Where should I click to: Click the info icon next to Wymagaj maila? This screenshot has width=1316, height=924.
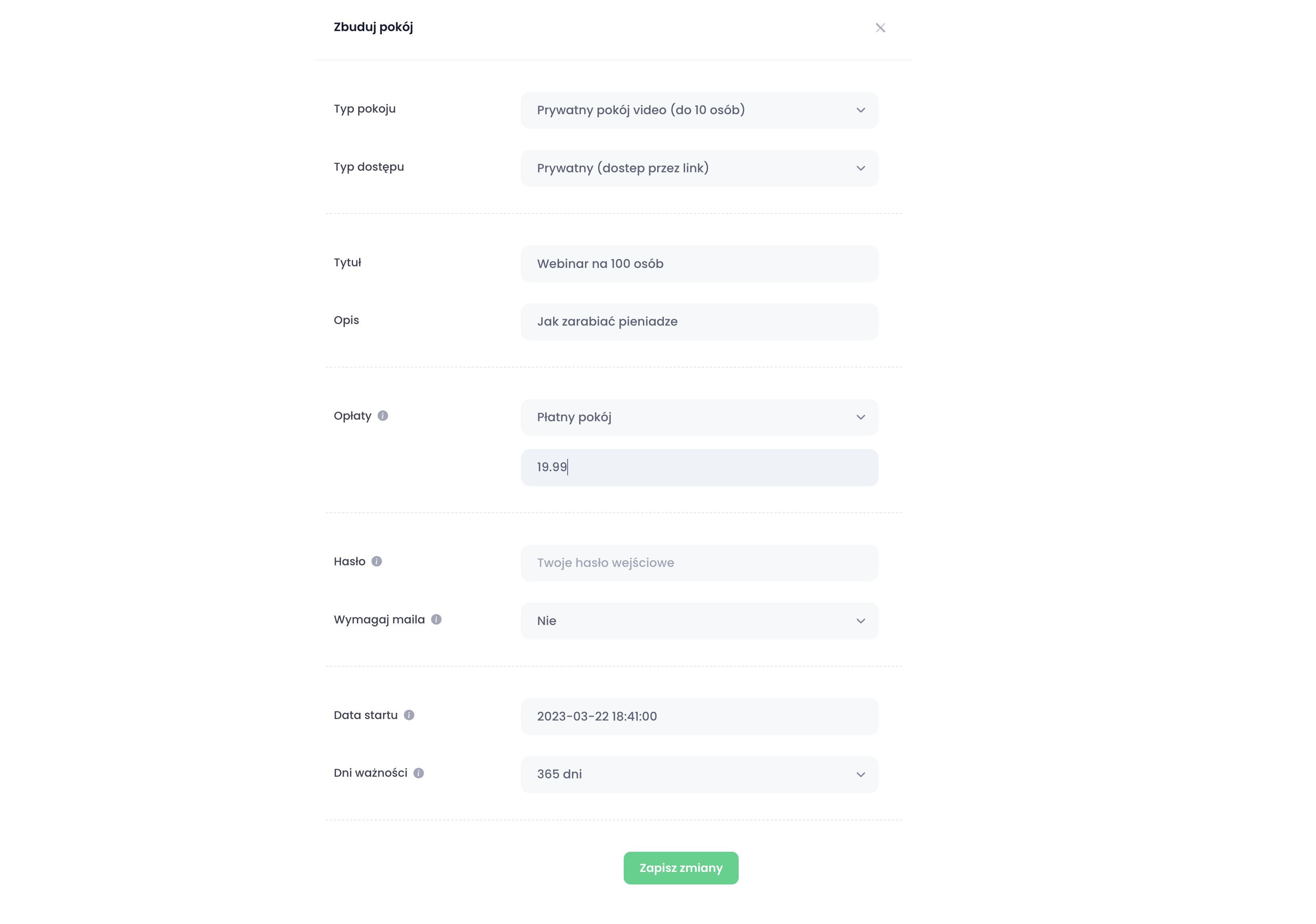(436, 619)
